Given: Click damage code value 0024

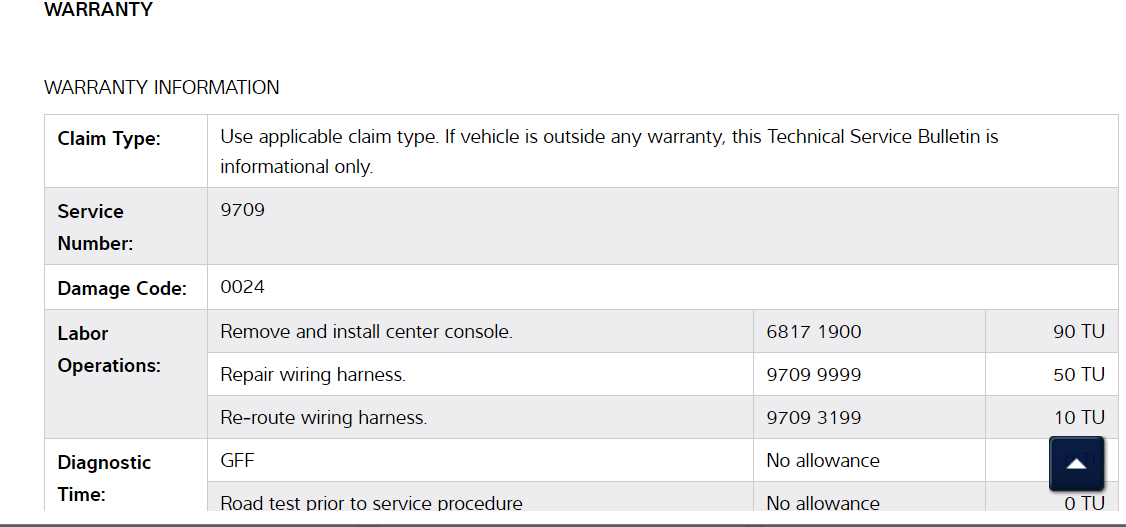Looking at the screenshot, I should pos(242,287).
